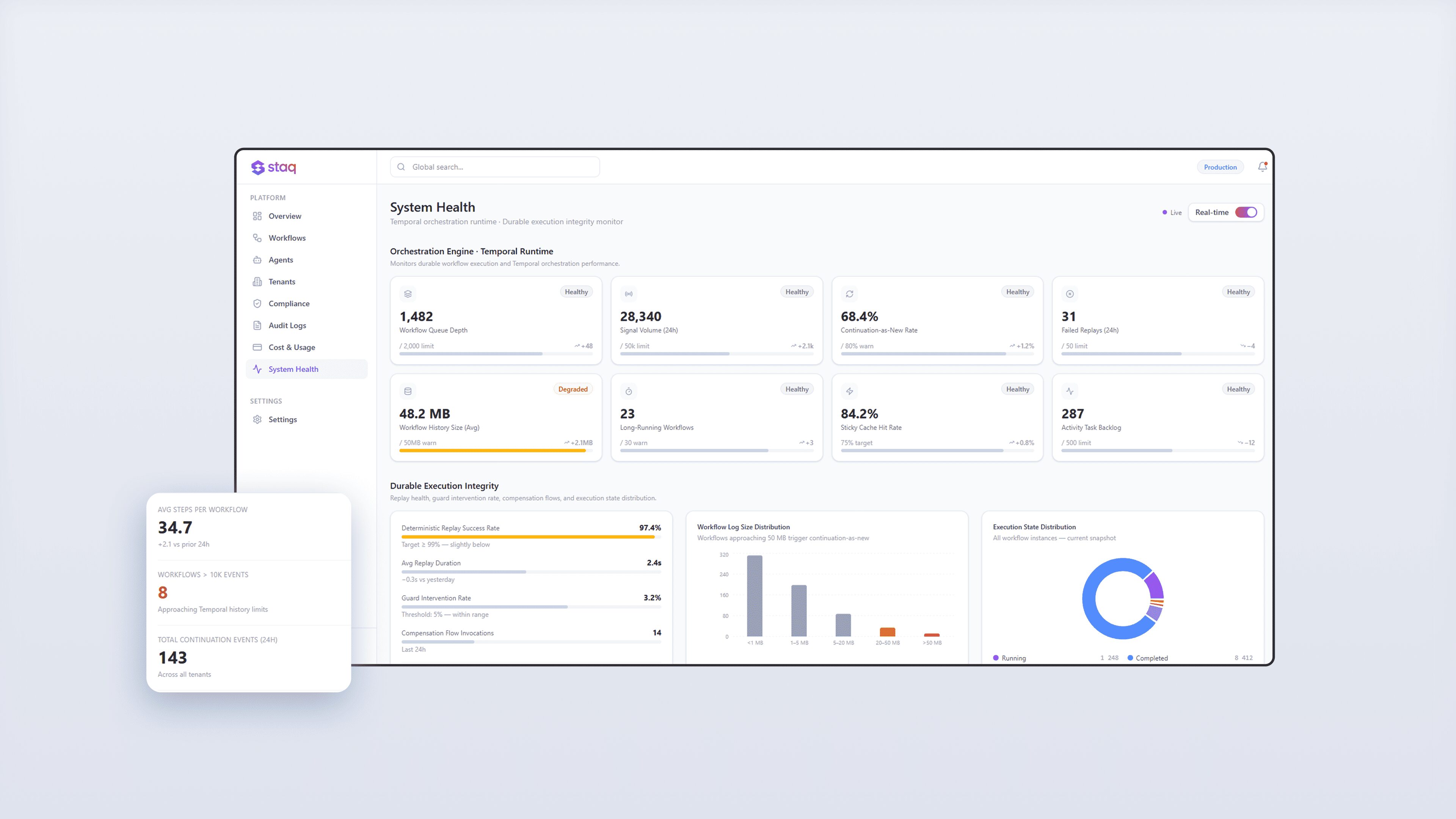Click the Workflow History Size database icon
The height and width of the screenshot is (819, 1456).
408,391
